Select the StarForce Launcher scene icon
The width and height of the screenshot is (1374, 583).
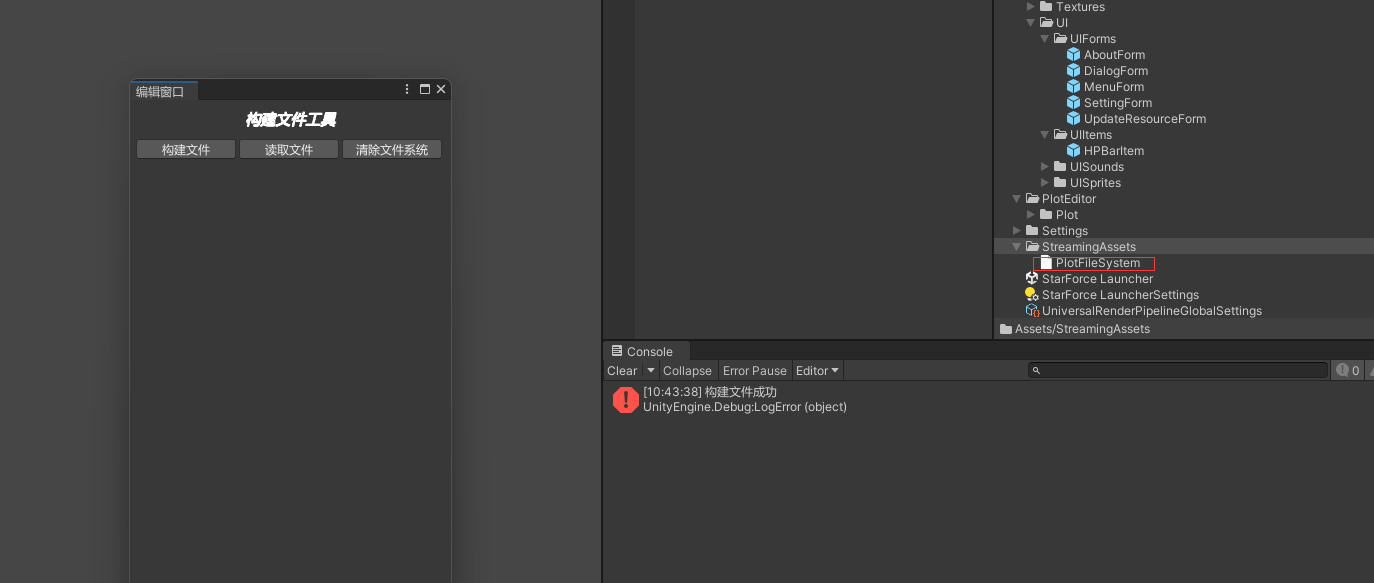coord(1032,279)
